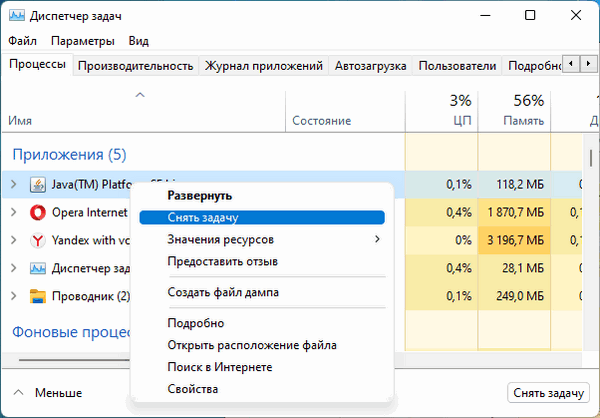The image size is (600, 418).
Task: Click the Task Manager title bar icon
Action: (18, 17)
